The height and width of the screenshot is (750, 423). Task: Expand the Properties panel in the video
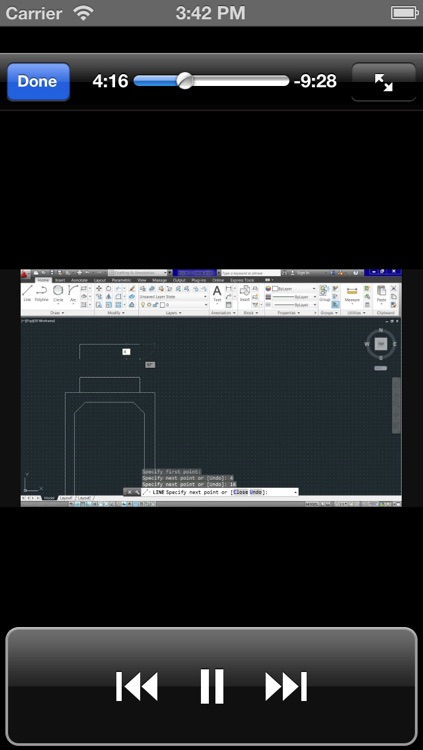(290, 313)
